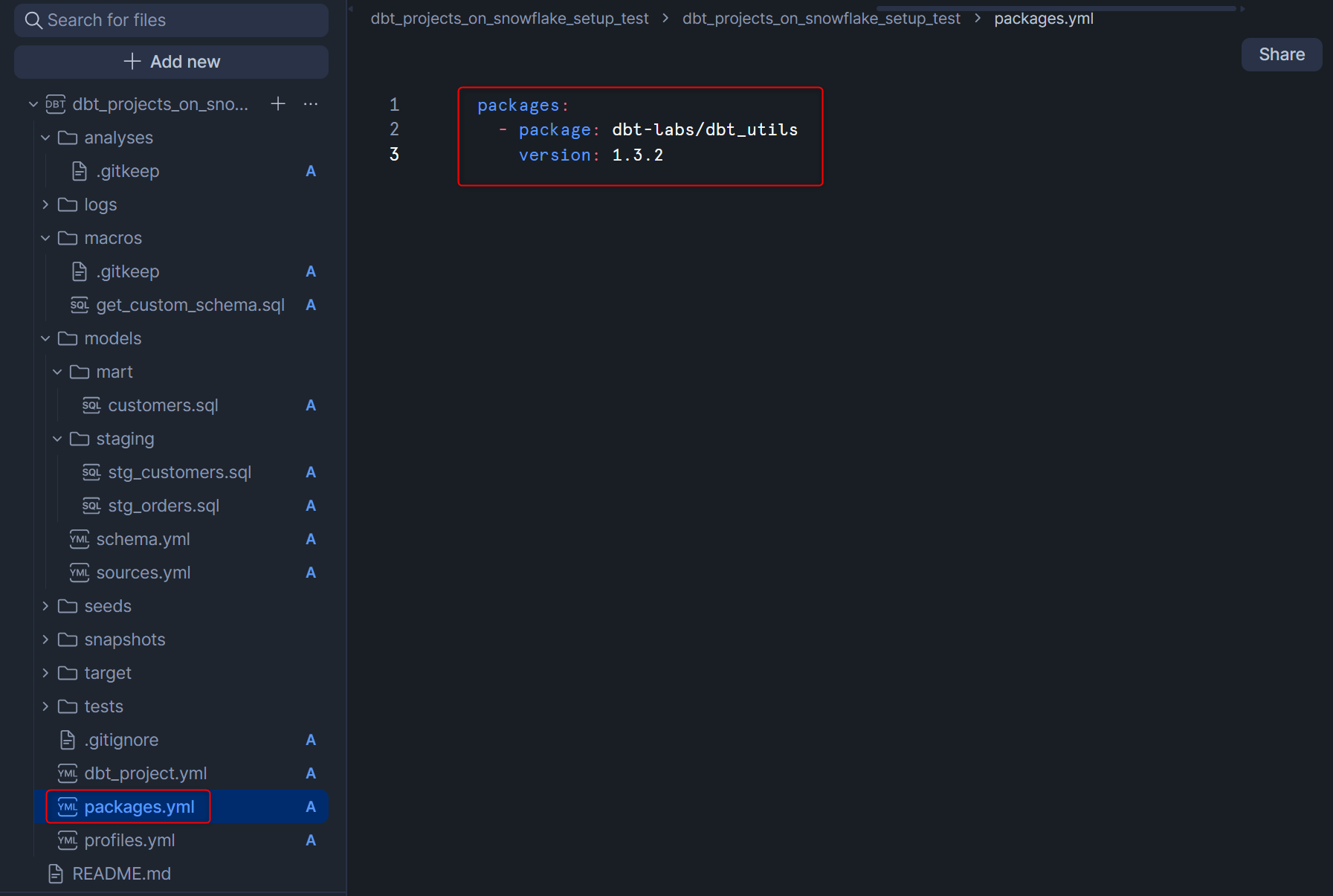Image resolution: width=1333 pixels, height=896 pixels.
Task: Expand the logs folder
Action: 45,204
